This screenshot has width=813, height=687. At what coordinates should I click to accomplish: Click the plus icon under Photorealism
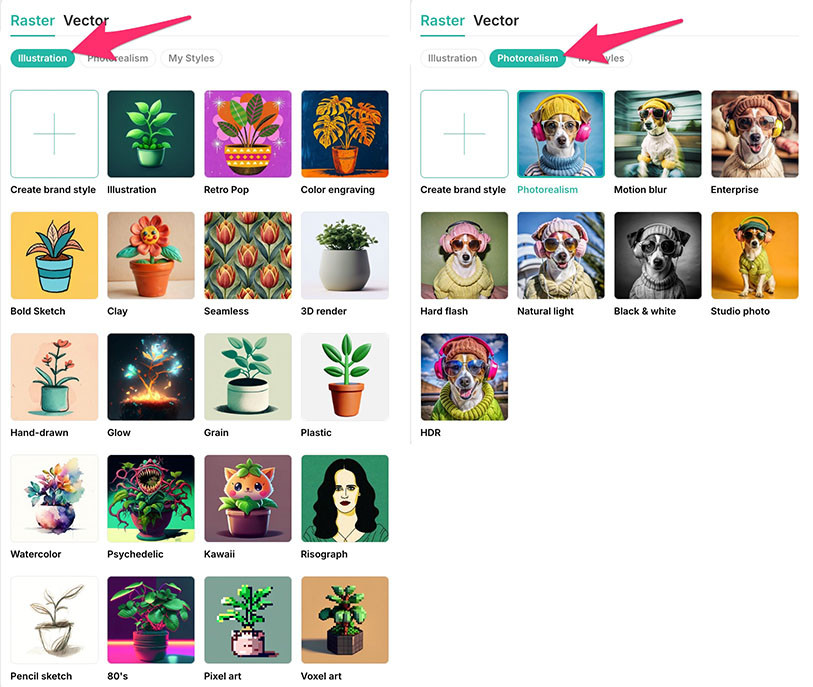click(464, 134)
